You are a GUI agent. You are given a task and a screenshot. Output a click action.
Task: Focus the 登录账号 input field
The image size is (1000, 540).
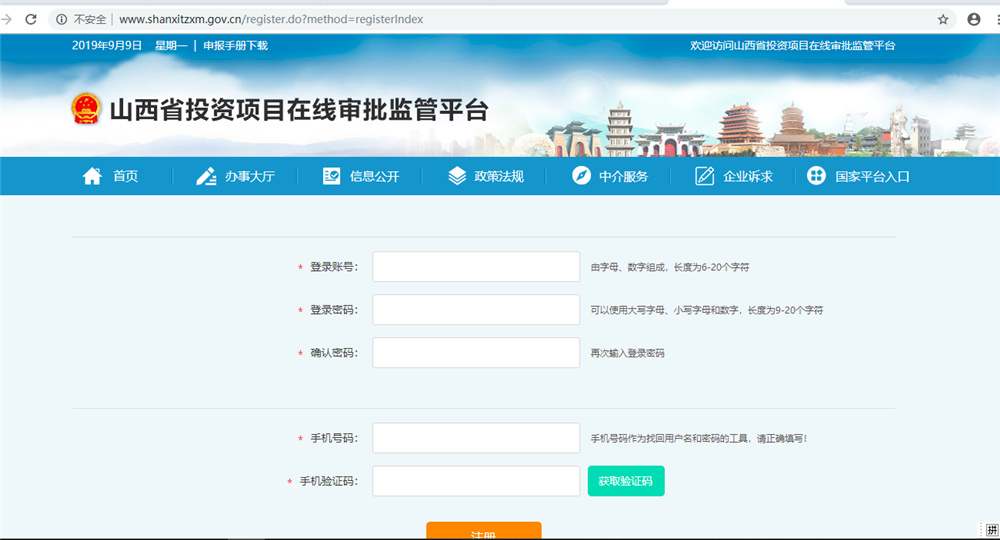click(x=476, y=267)
